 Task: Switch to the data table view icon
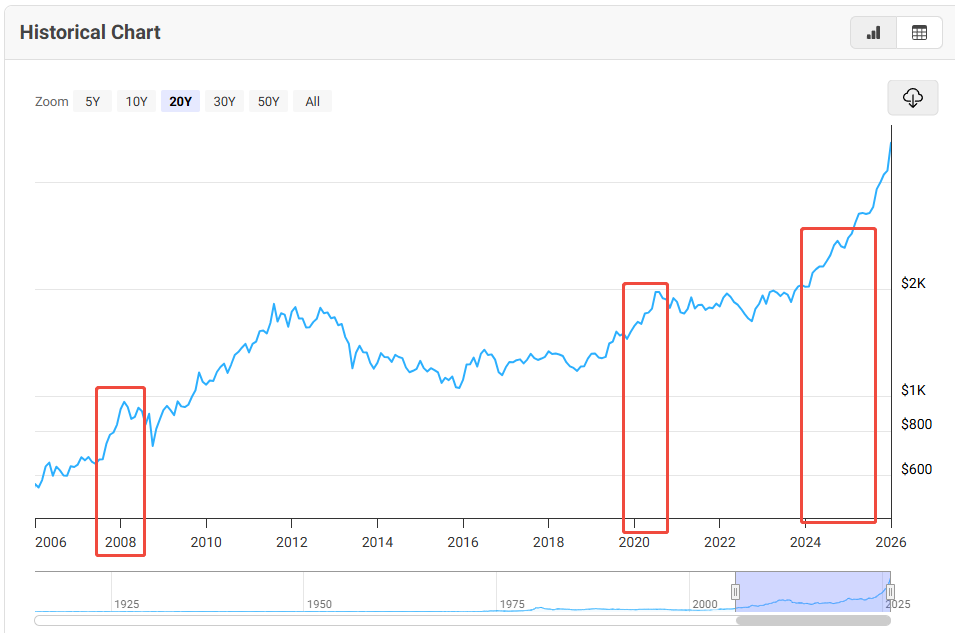(919, 33)
